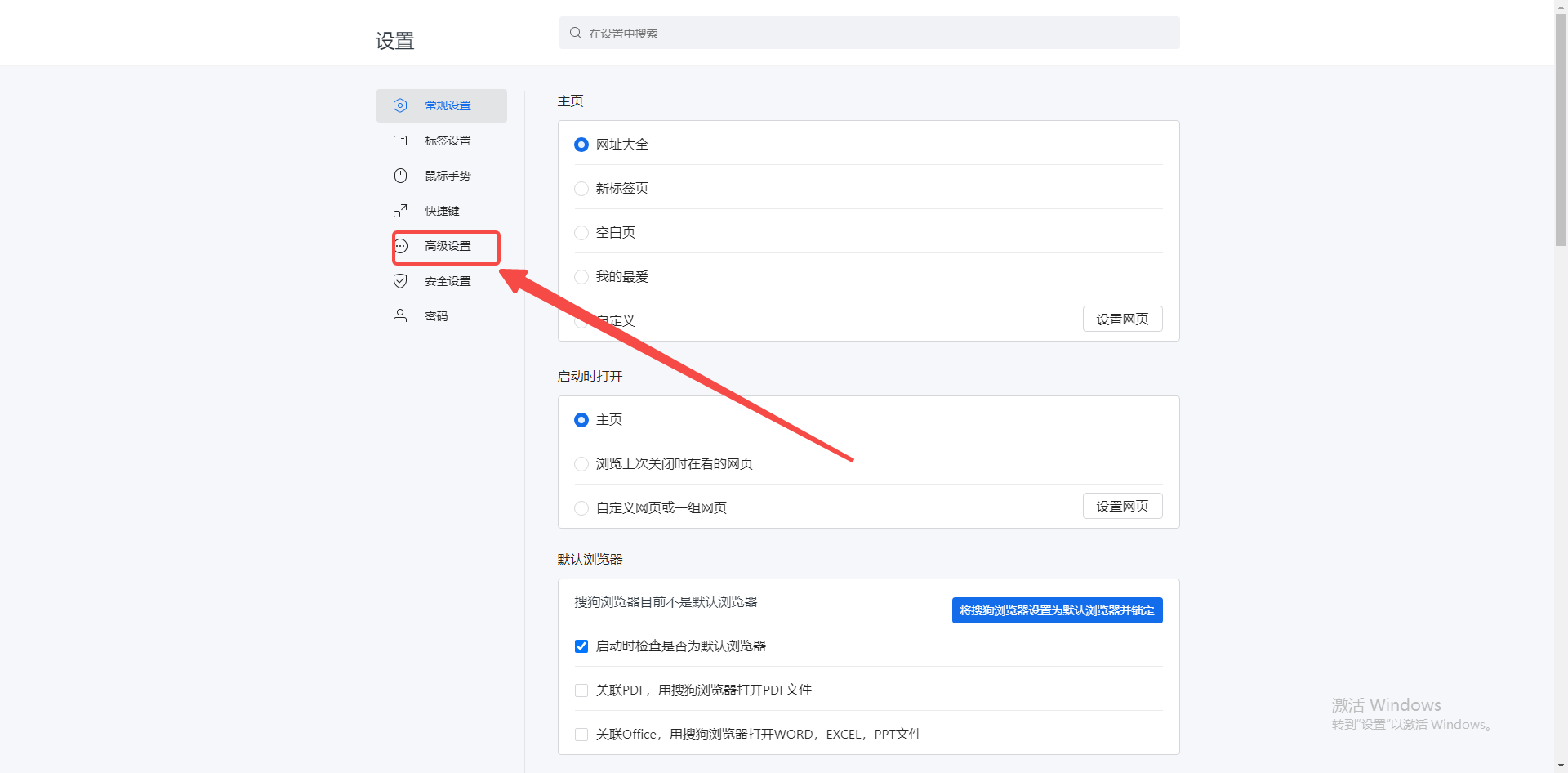Viewport: 1568px width, 773px height.
Task: Select 网址大全 as homepage
Action: click(581, 145)
